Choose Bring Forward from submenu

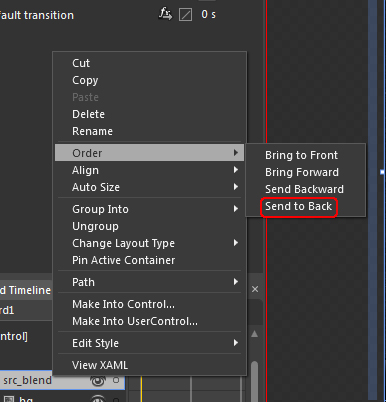click(x=302, y=172)
